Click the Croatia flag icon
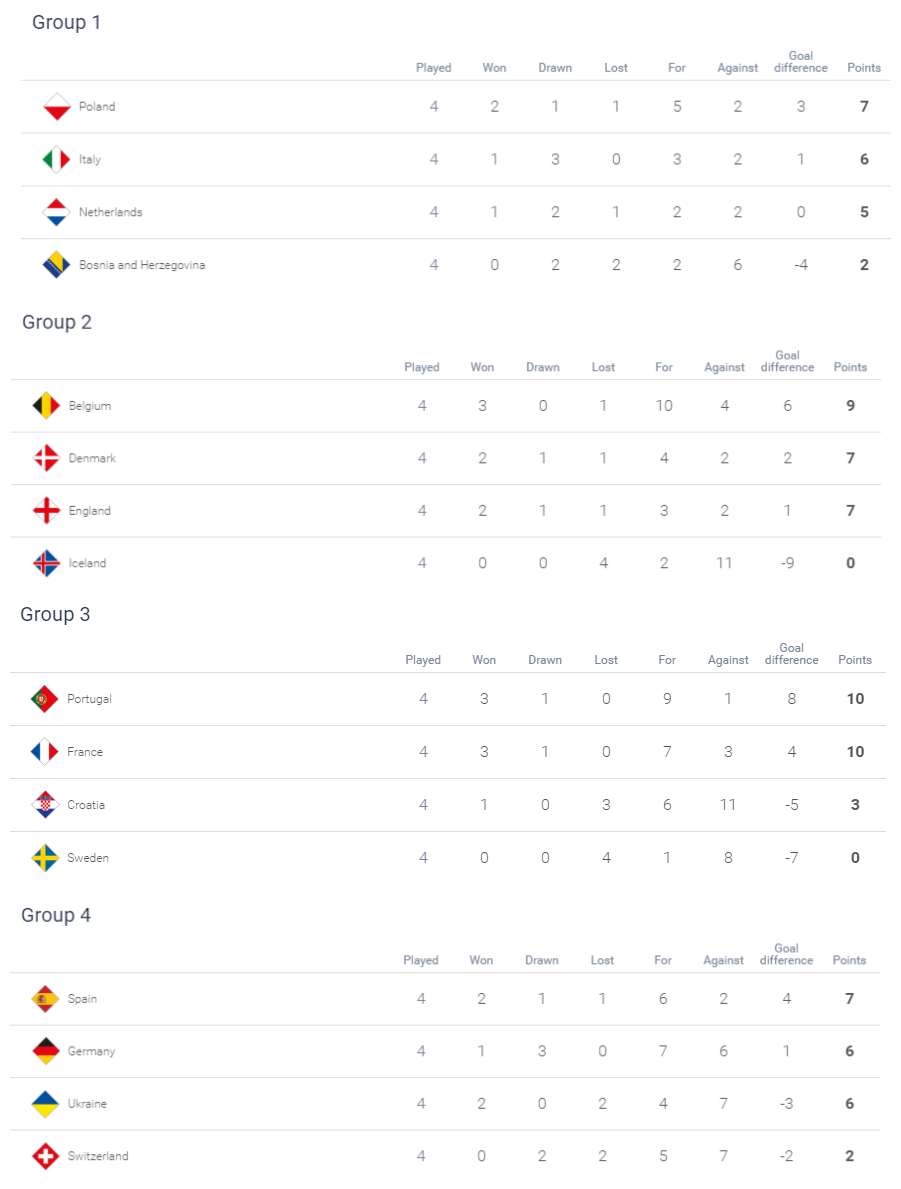The image size is (901, 1189). (x=45, y=805)
